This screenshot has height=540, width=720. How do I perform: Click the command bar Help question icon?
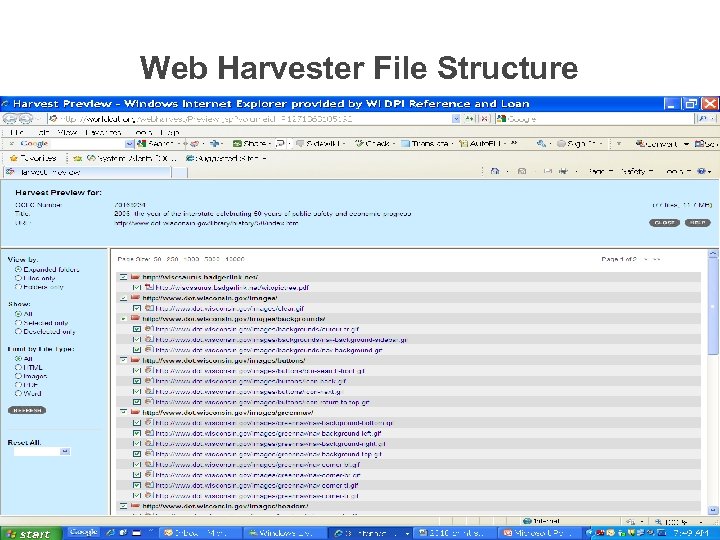(x=701, y=171)
